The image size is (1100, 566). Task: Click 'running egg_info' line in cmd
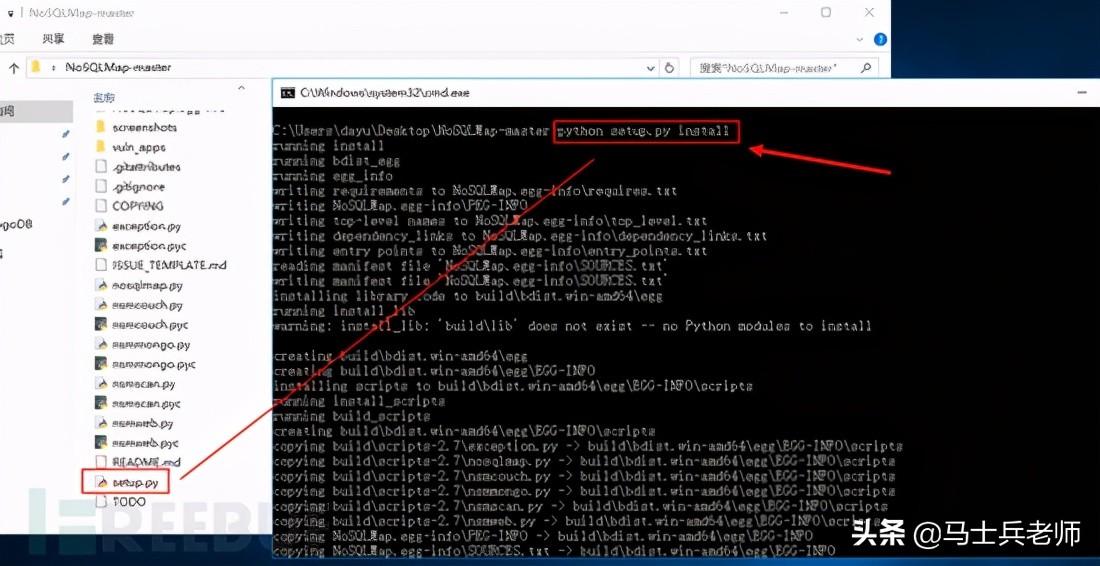[x=333, y=176]
